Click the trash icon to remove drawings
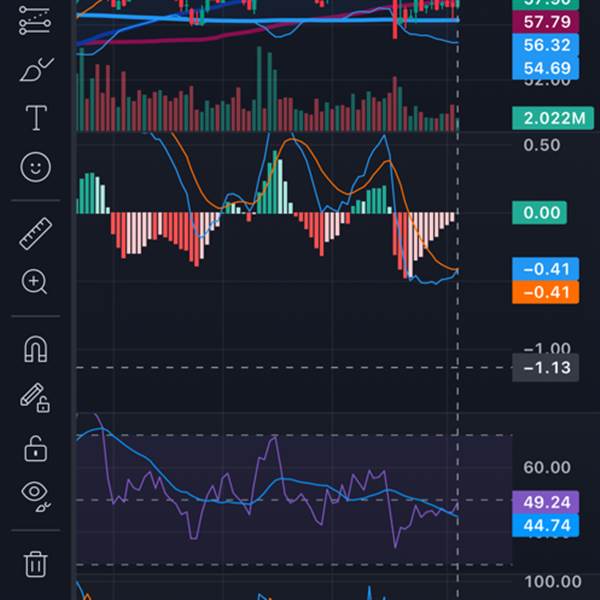 coord(36,564)
